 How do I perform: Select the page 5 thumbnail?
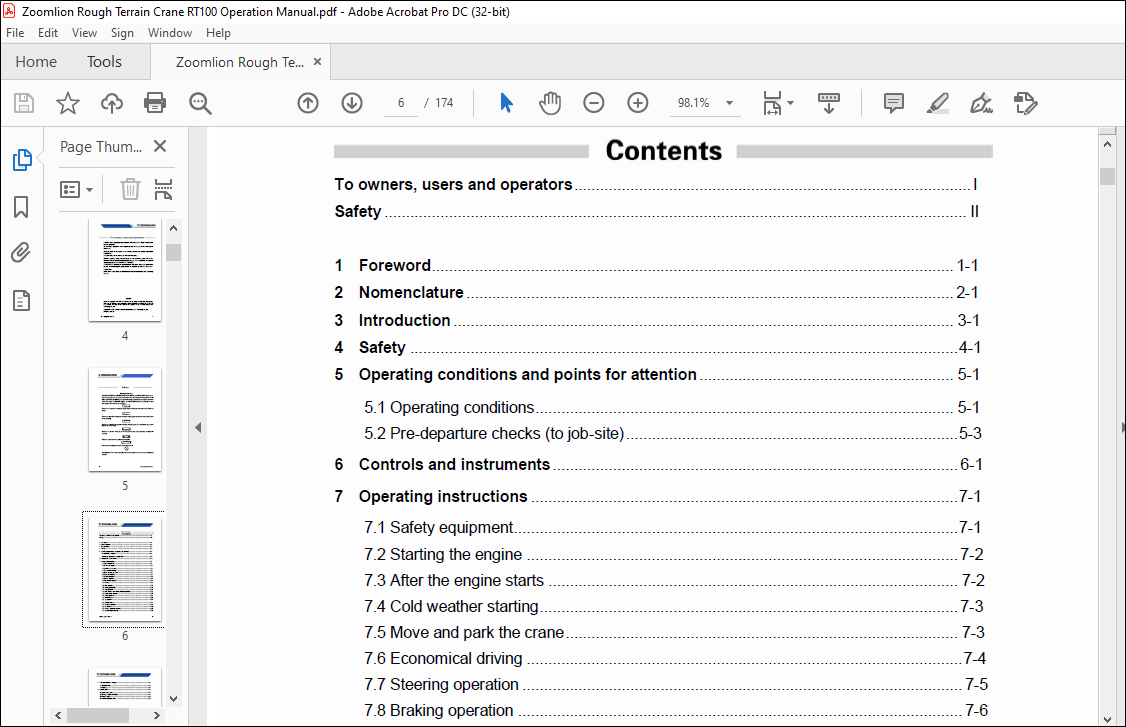coord(125,419)
